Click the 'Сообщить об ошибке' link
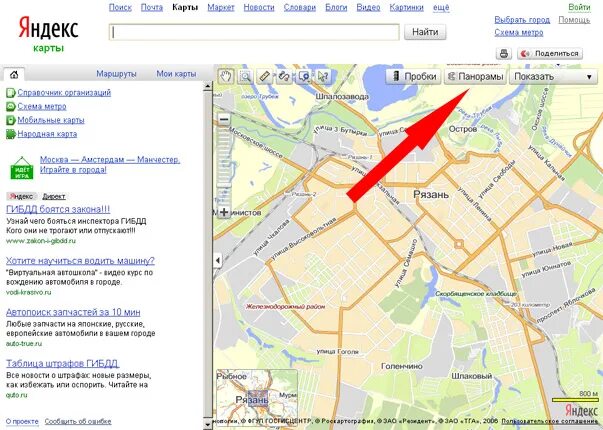This screenshot has width=603, height=430. click(x=78, y=422)
